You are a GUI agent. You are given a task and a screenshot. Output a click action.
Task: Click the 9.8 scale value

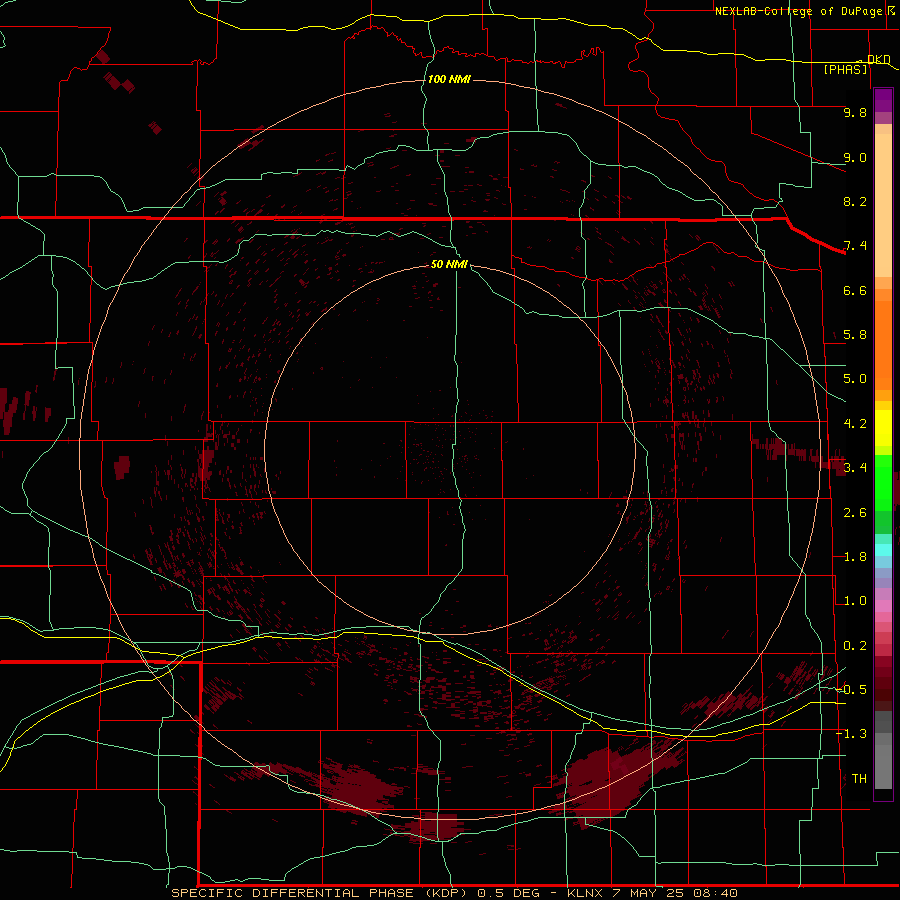(x=855, y=112)
